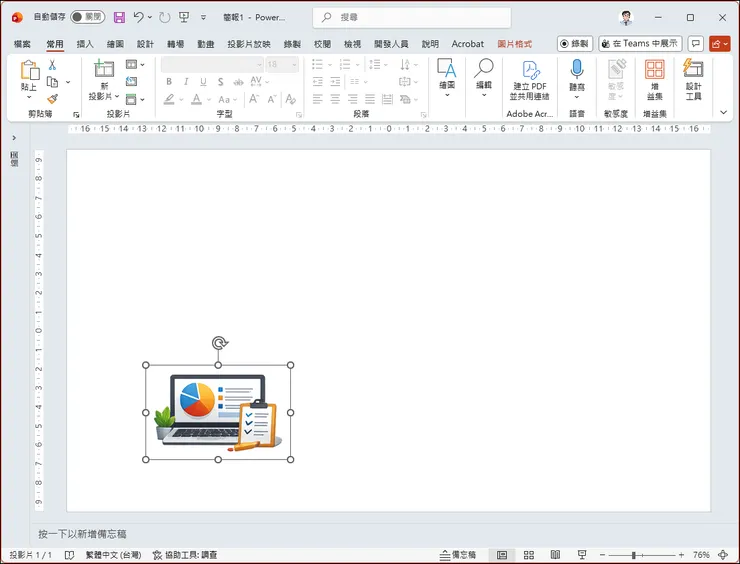This screenshot has height=564, width=740.
Task: Click the zoom slider handle
Action: (x=634, y=555)
